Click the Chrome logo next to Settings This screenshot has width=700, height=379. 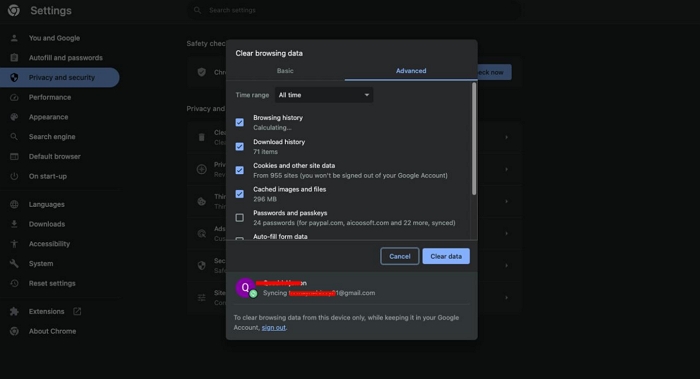pos(14,10)
